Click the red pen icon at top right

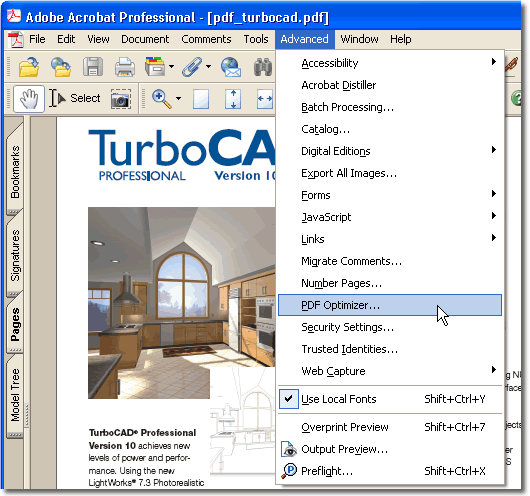coord(511,65)
